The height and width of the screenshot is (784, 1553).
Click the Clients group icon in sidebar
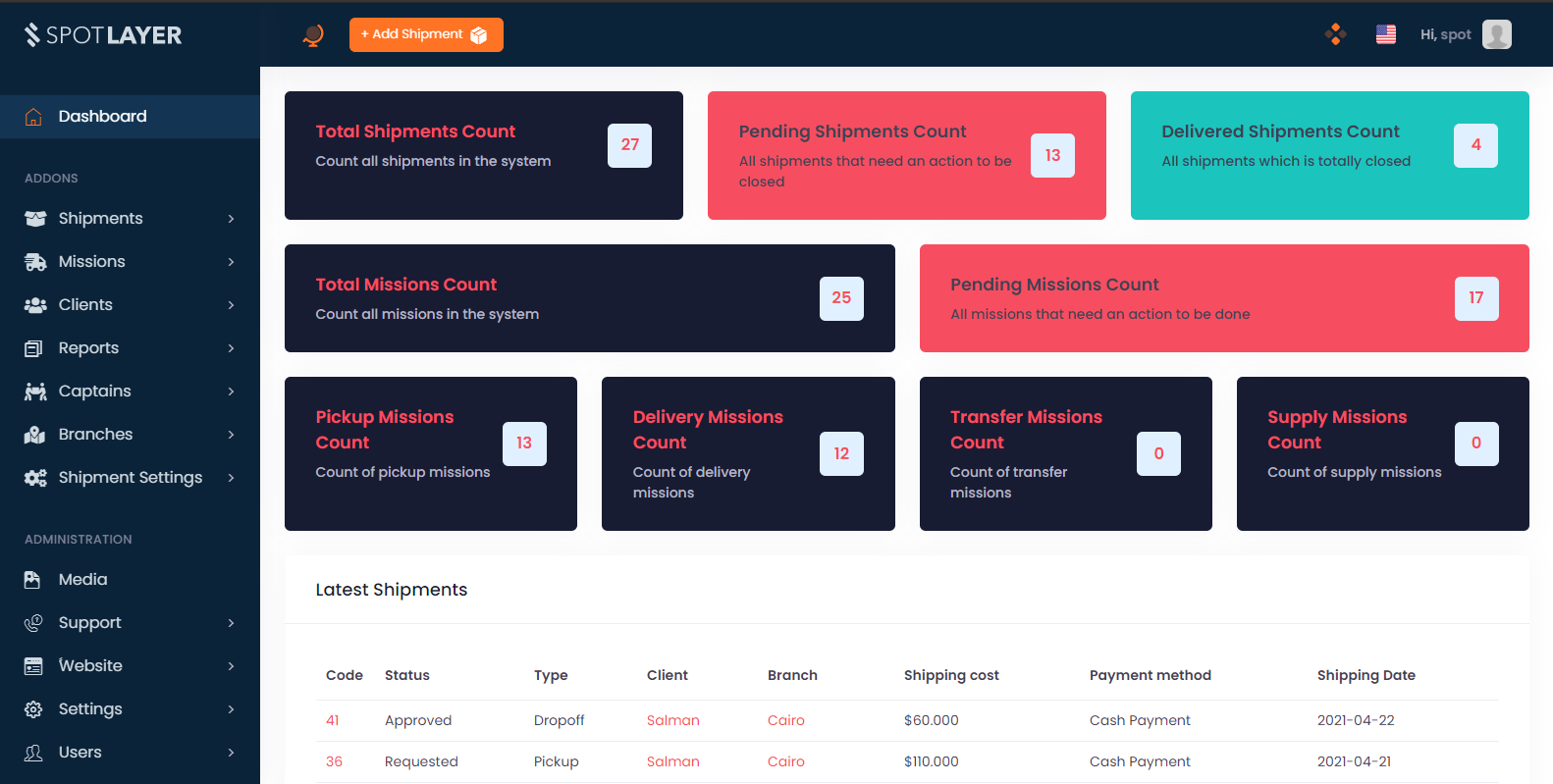[35, 305]
